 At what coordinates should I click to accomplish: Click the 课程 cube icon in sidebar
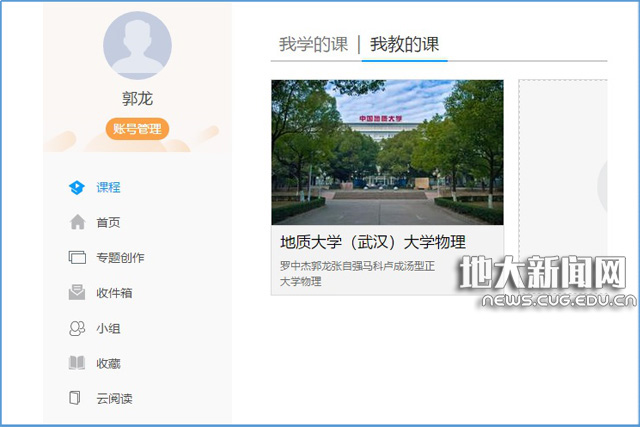[x=77, y=187]
